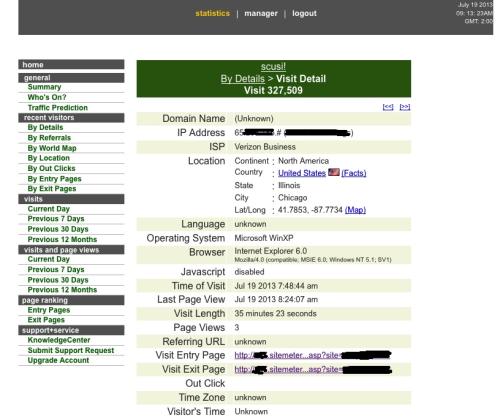Select the statistics tab in top bar
Viewport: 500px width, 418px height.
pos(213,13)
